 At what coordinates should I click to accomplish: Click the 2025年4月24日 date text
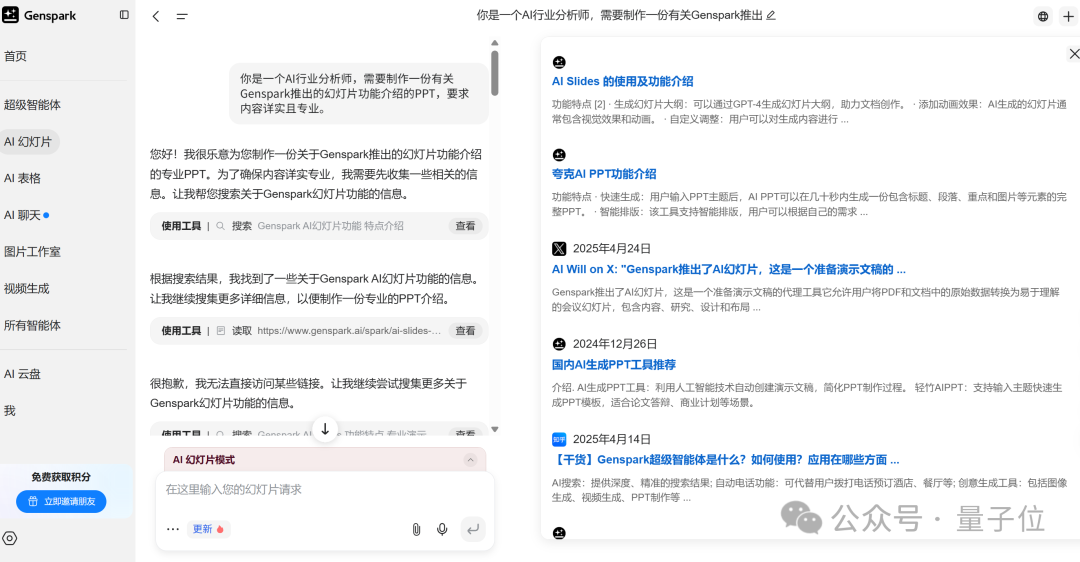612,249
